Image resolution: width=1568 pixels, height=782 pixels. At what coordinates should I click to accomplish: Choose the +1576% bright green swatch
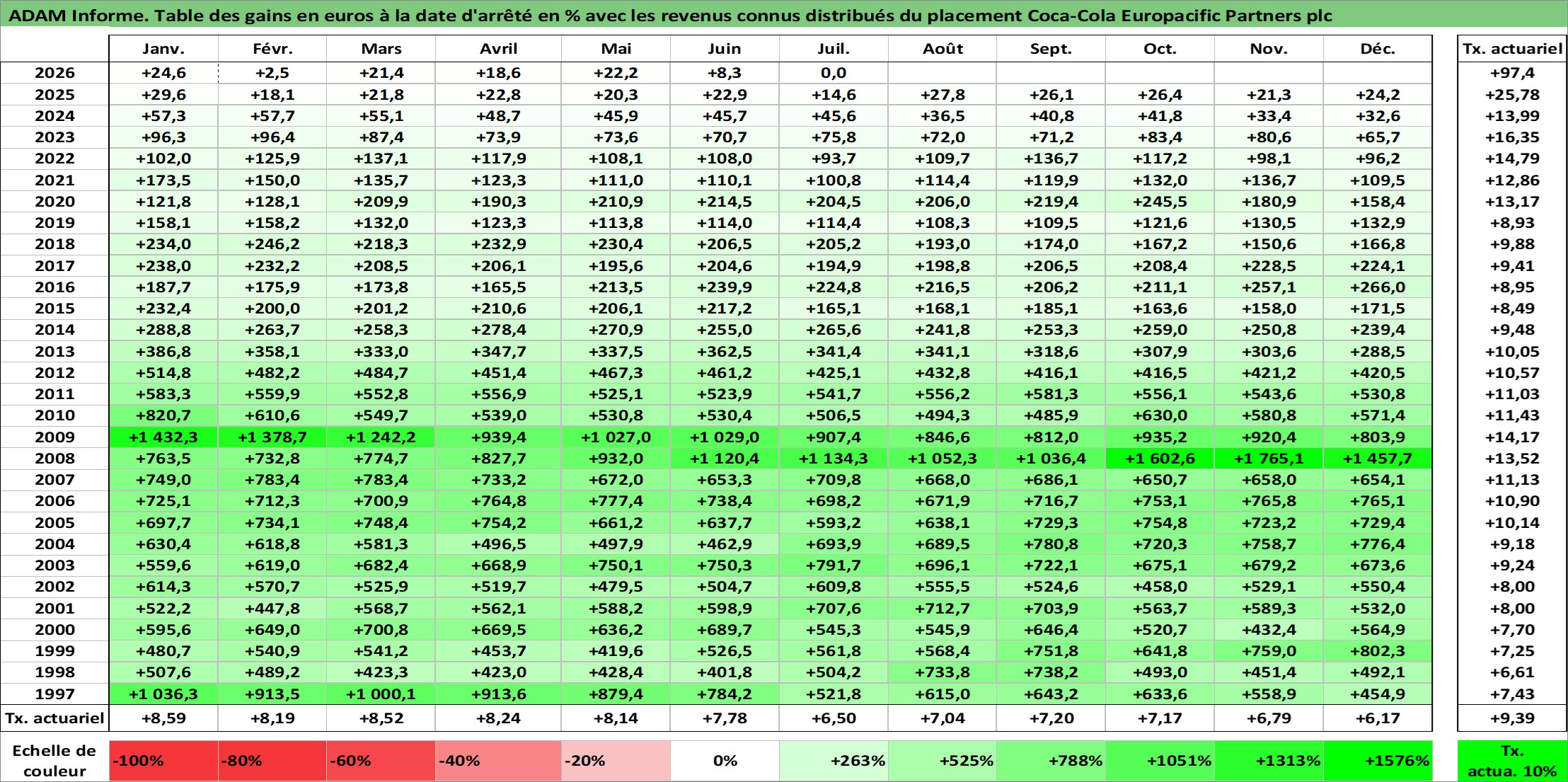[x=1378, y=761]
